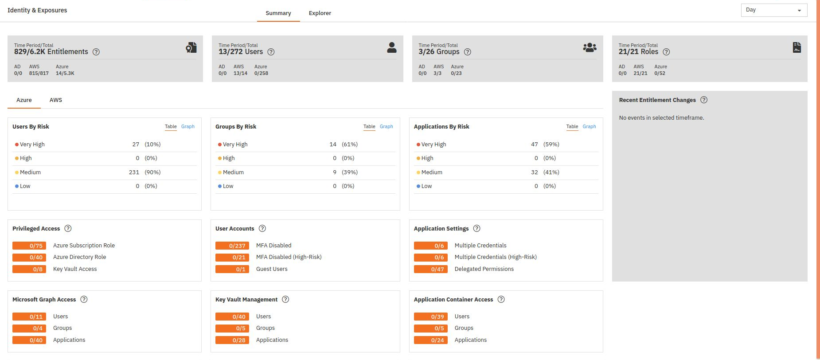This screenshot has width=820, height=360.
Task: Show Users By Risk as Table
Action: coord(171,127)
